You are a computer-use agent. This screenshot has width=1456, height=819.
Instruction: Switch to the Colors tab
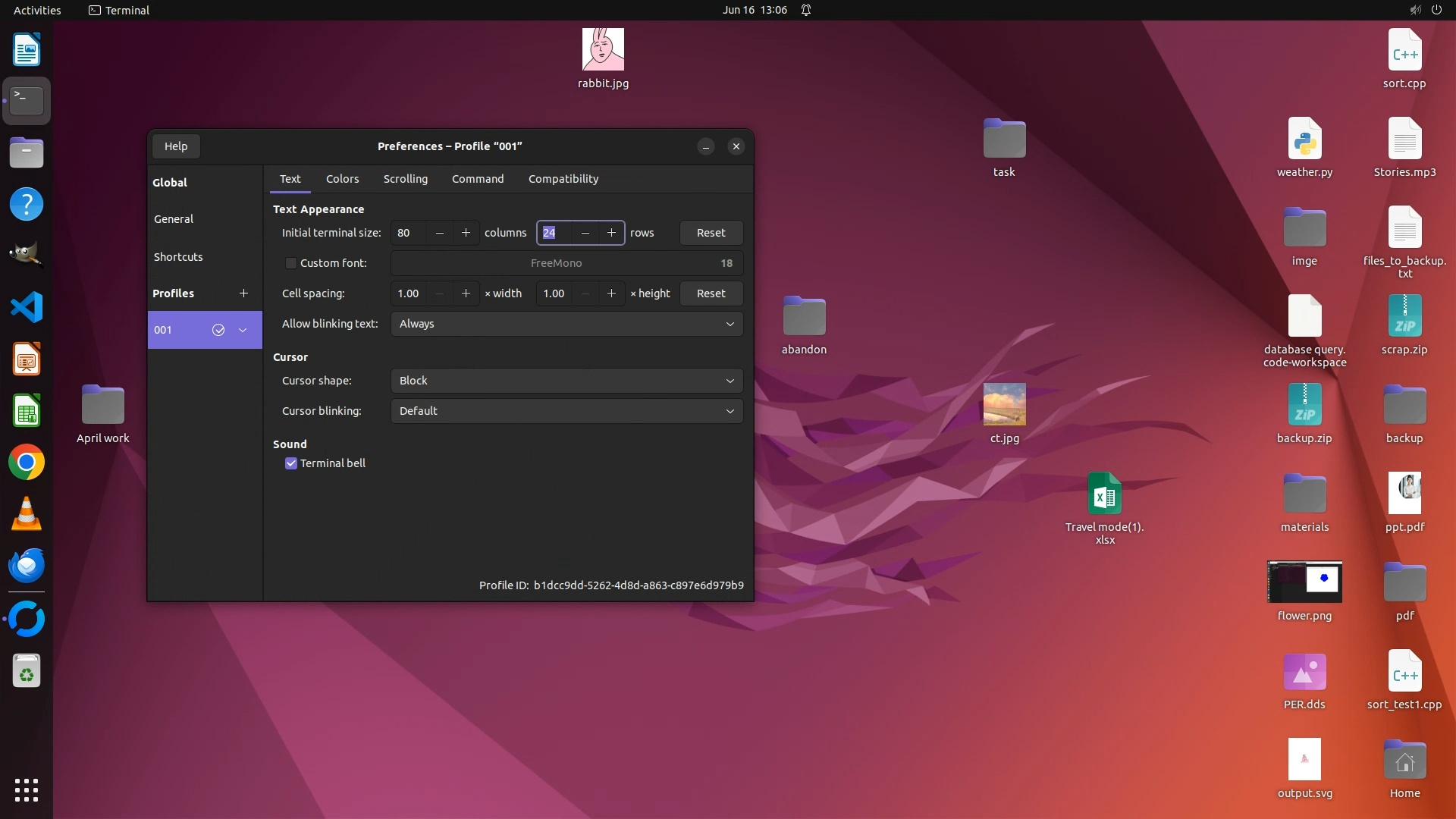(342, 179)
